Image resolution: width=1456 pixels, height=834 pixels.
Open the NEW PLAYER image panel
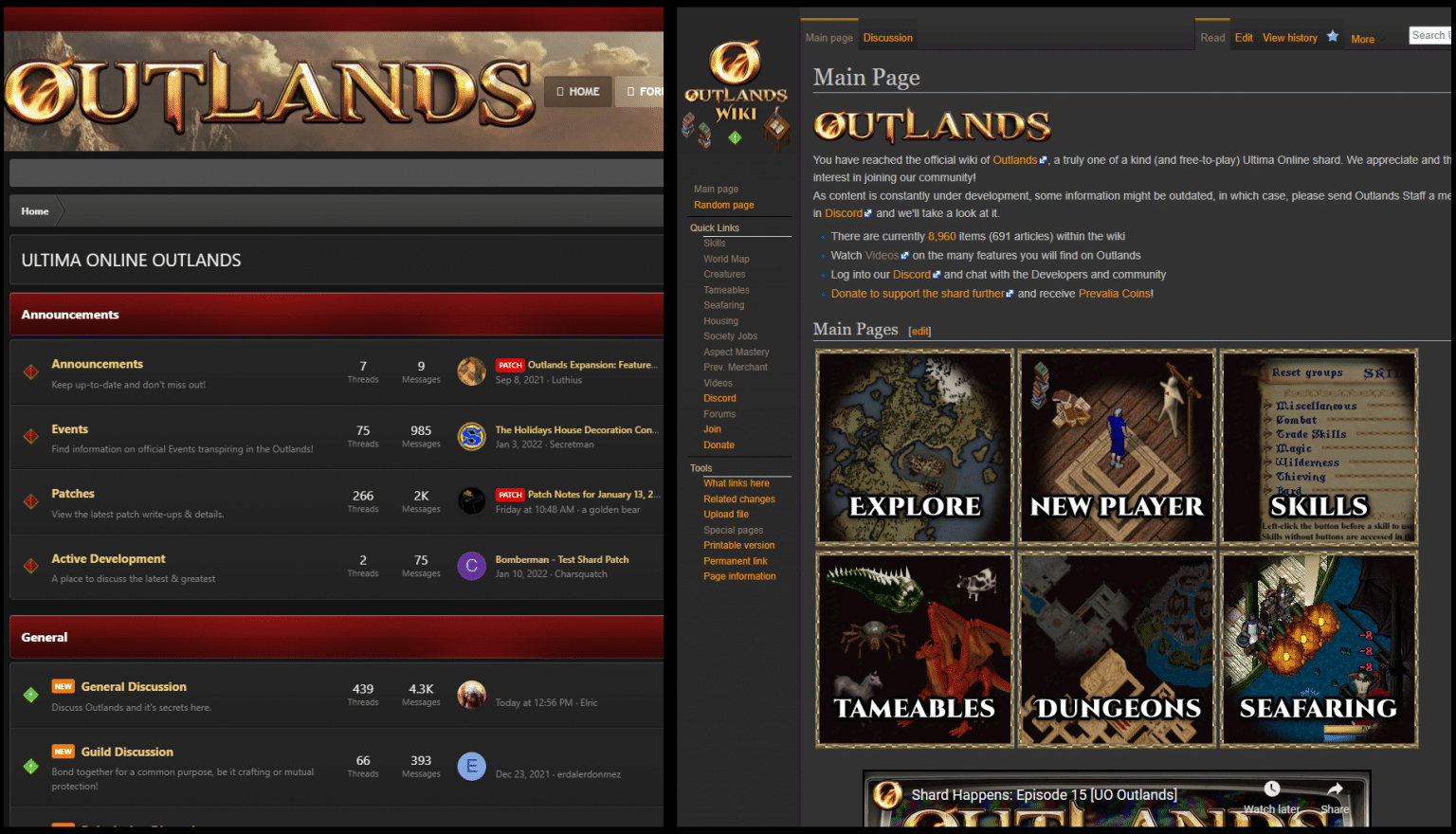tap(1117, 446)
